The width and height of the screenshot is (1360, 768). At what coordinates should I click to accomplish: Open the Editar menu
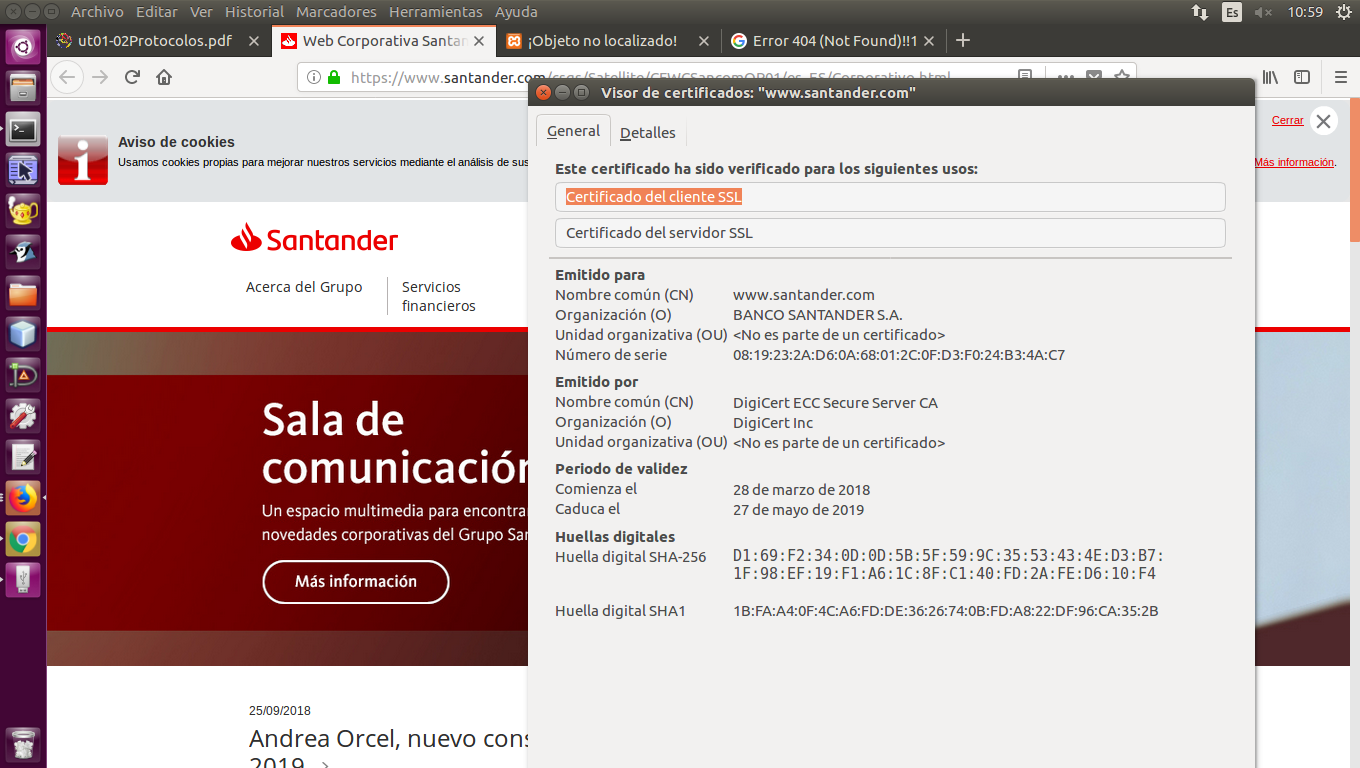pos(156,12)
